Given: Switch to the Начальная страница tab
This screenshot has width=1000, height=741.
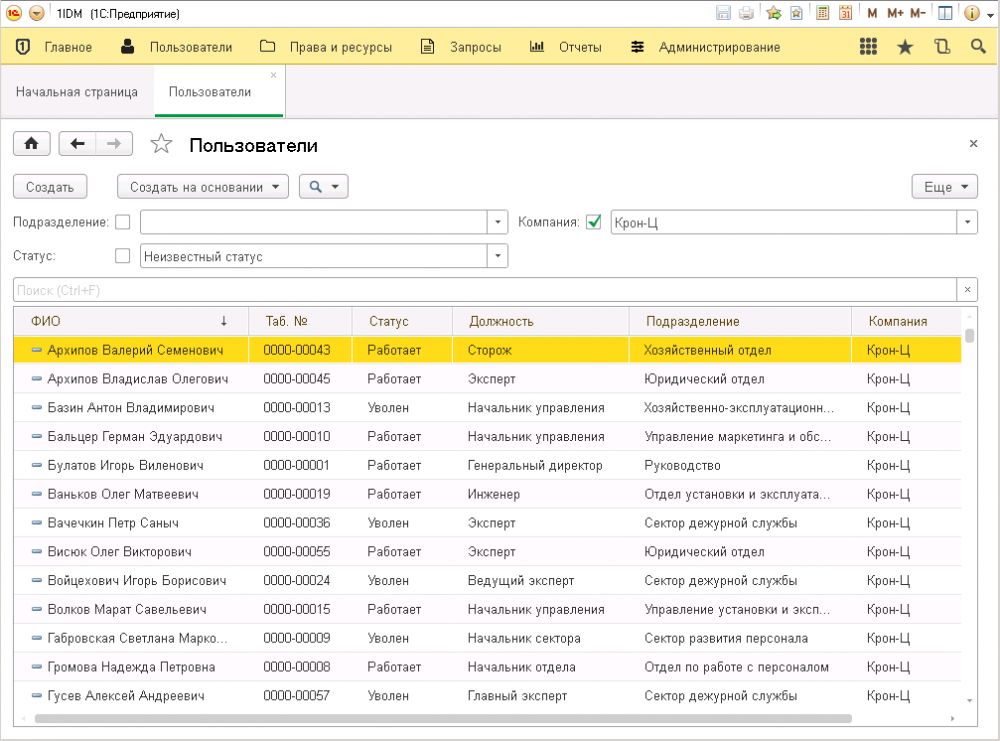Looking at the screenshot, I should pyautogui.click(x=77, y=92).
